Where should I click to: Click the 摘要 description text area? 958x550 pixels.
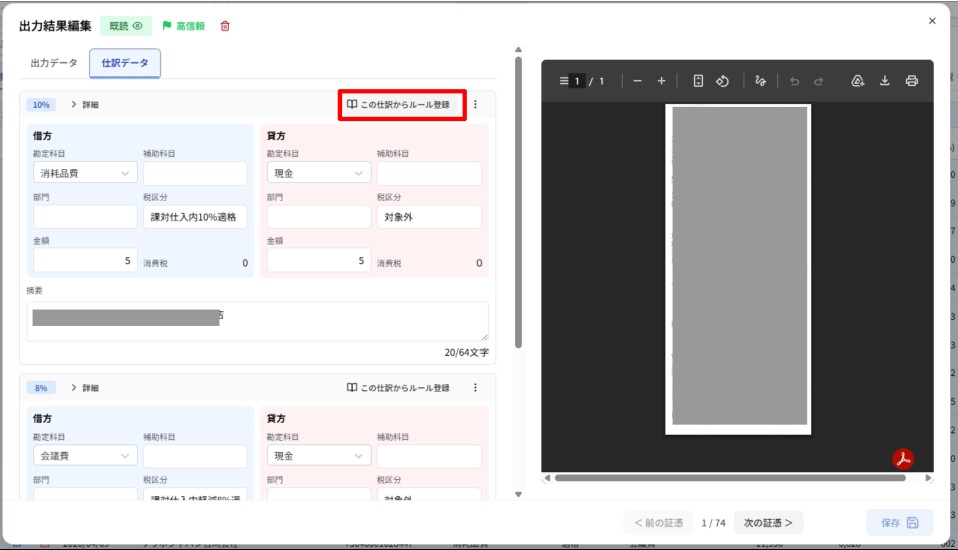(x=257, y=321)
